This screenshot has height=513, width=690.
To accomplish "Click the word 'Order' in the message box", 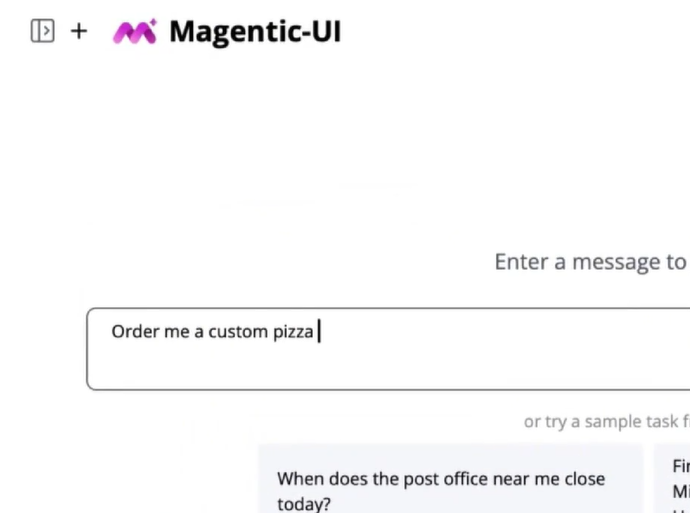I will point(135,332).
